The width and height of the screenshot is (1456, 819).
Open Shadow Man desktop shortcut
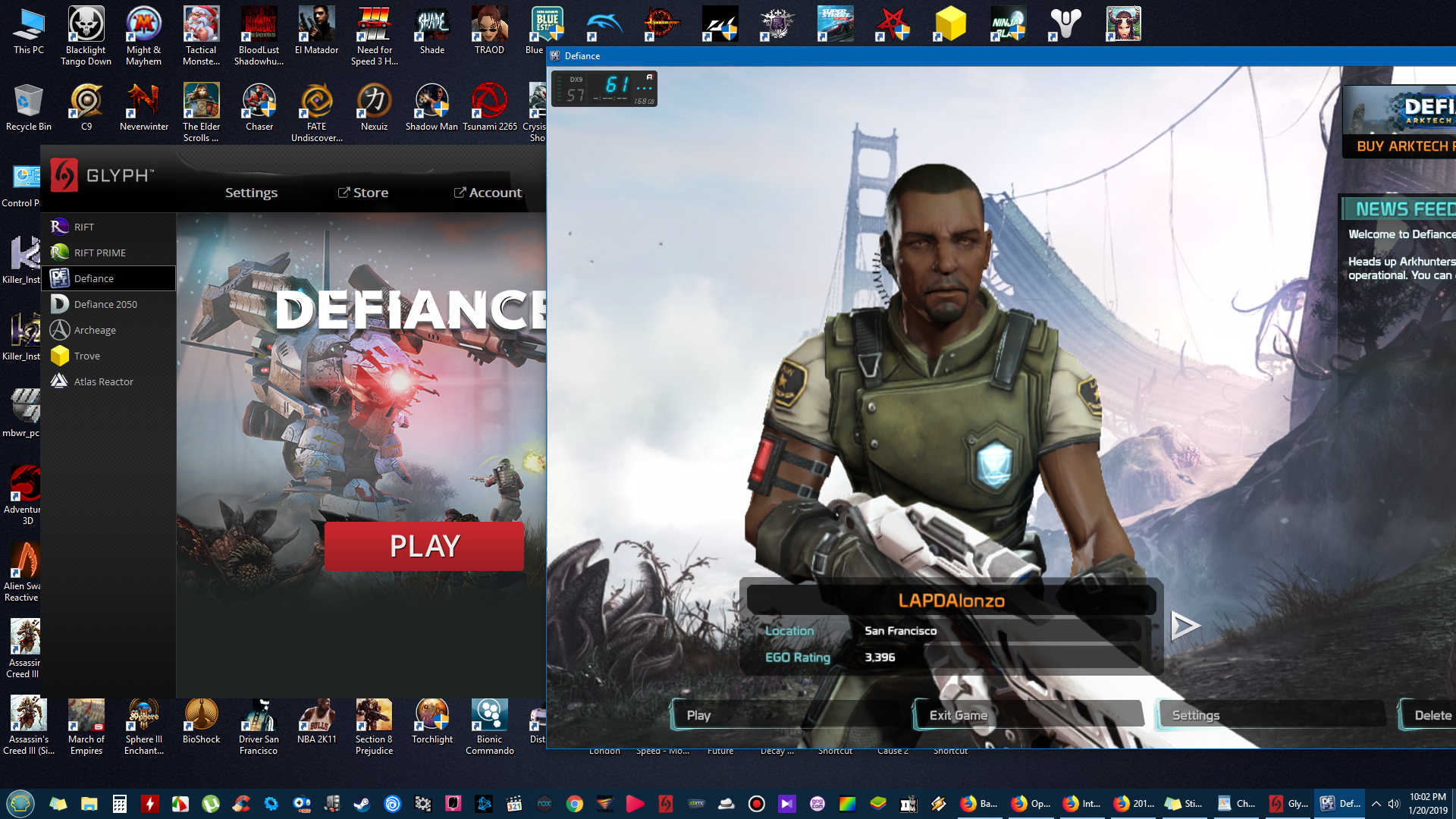(431, 108)
